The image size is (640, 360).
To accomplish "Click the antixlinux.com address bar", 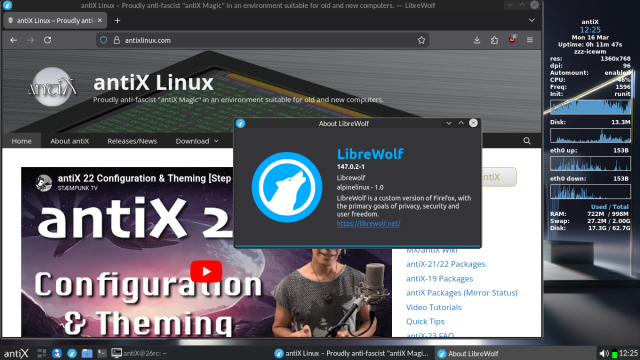I will tap(262, 40).
